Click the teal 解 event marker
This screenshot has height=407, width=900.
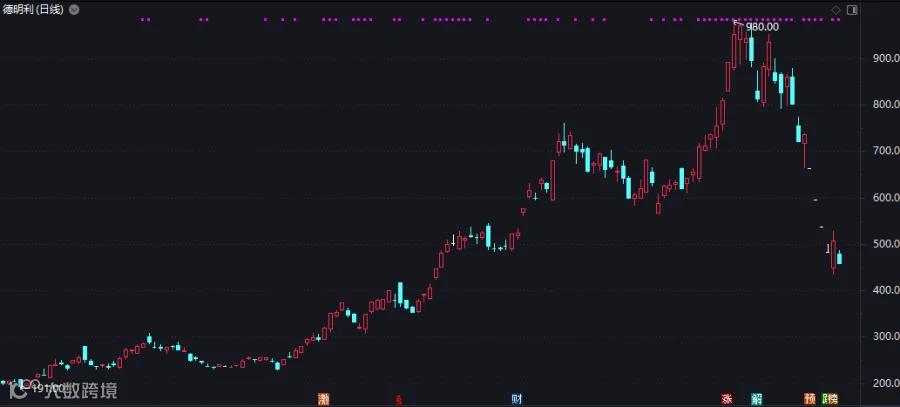pyautogui.click(x=757, y=399)
